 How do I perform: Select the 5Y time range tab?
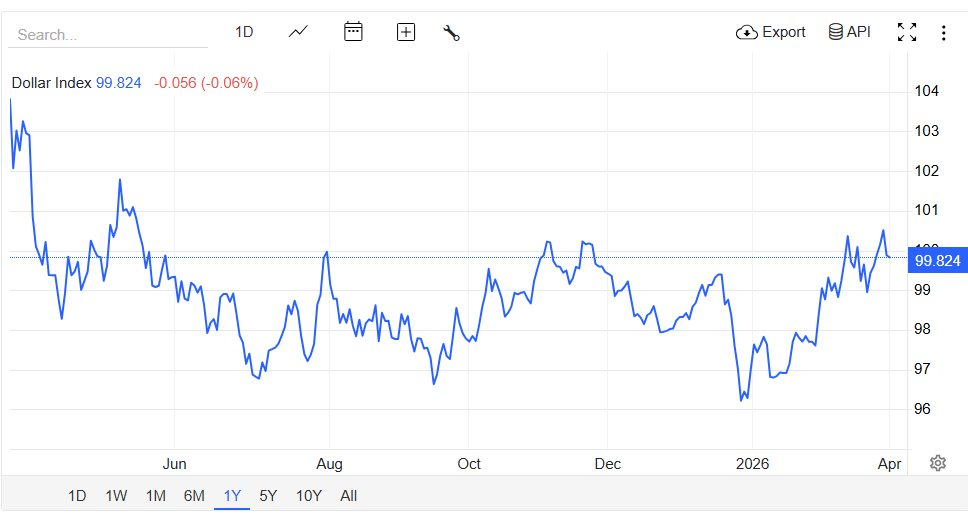point(268,495)
